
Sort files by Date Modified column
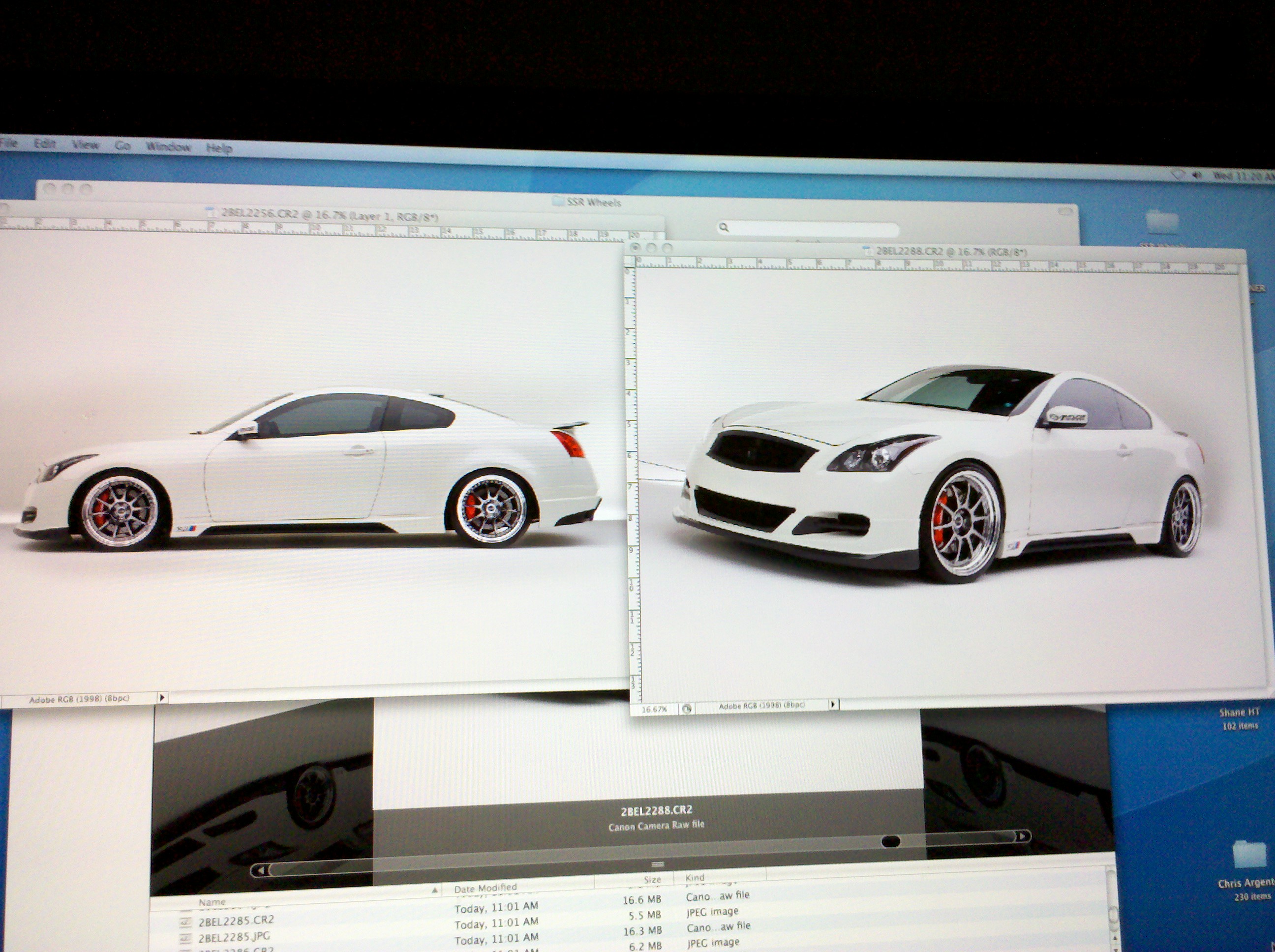point(486,888)
